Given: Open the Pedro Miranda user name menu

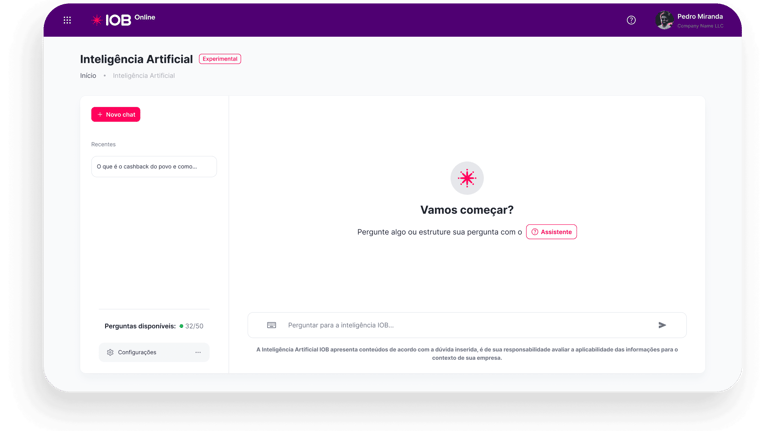Looking at the screenshot, I should (700, 17).
